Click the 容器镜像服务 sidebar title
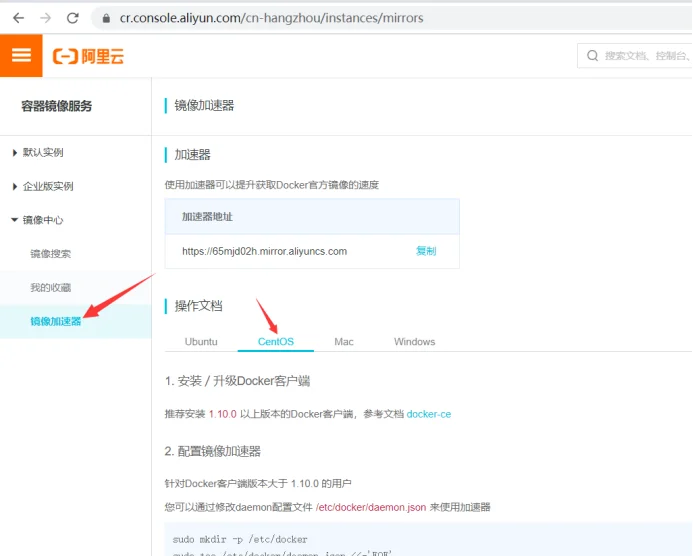This screenshot has height=556, width=693. point(57,106)
